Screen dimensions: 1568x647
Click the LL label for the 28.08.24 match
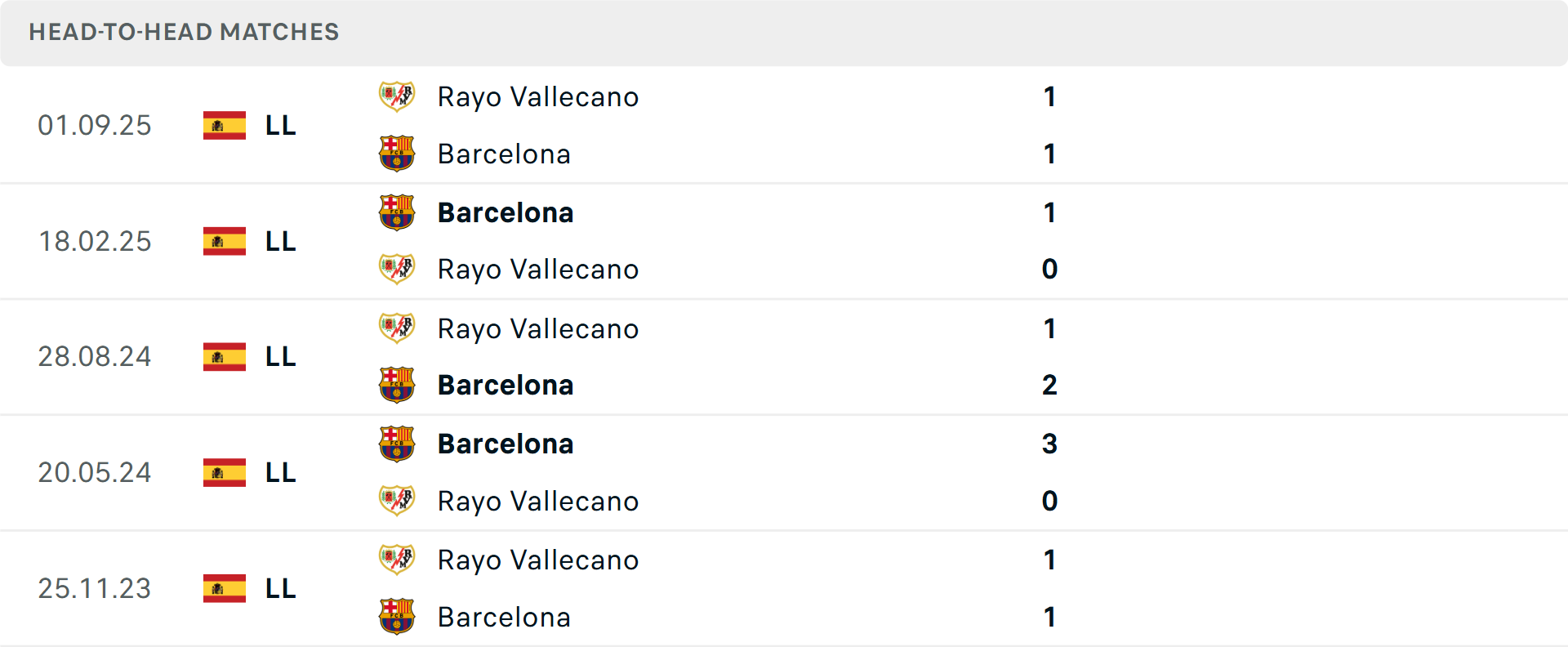pyautogui.click(x=279, y=357)
